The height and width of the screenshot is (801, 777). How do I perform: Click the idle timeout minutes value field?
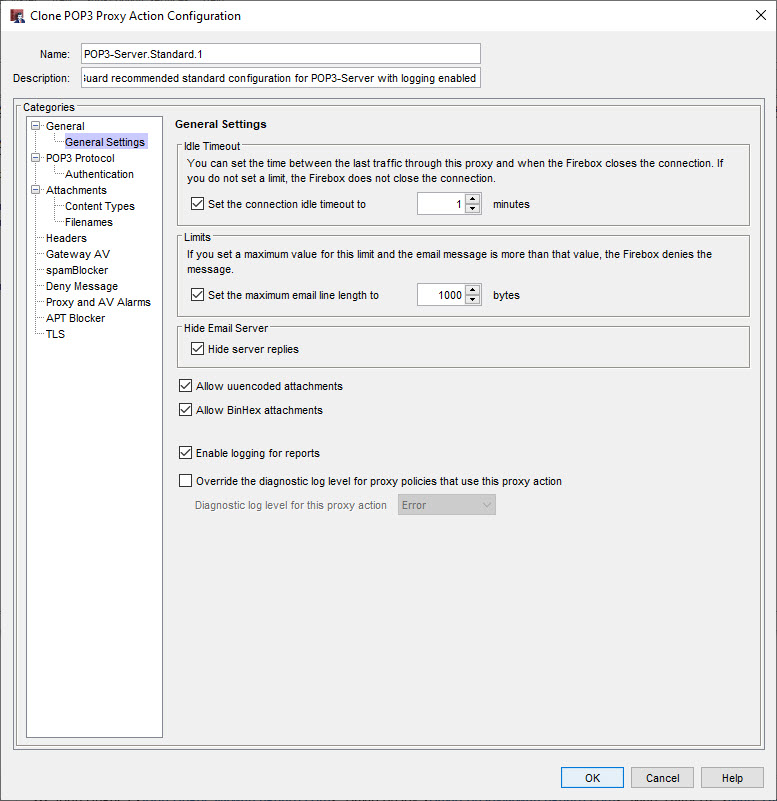coord(441,204)
